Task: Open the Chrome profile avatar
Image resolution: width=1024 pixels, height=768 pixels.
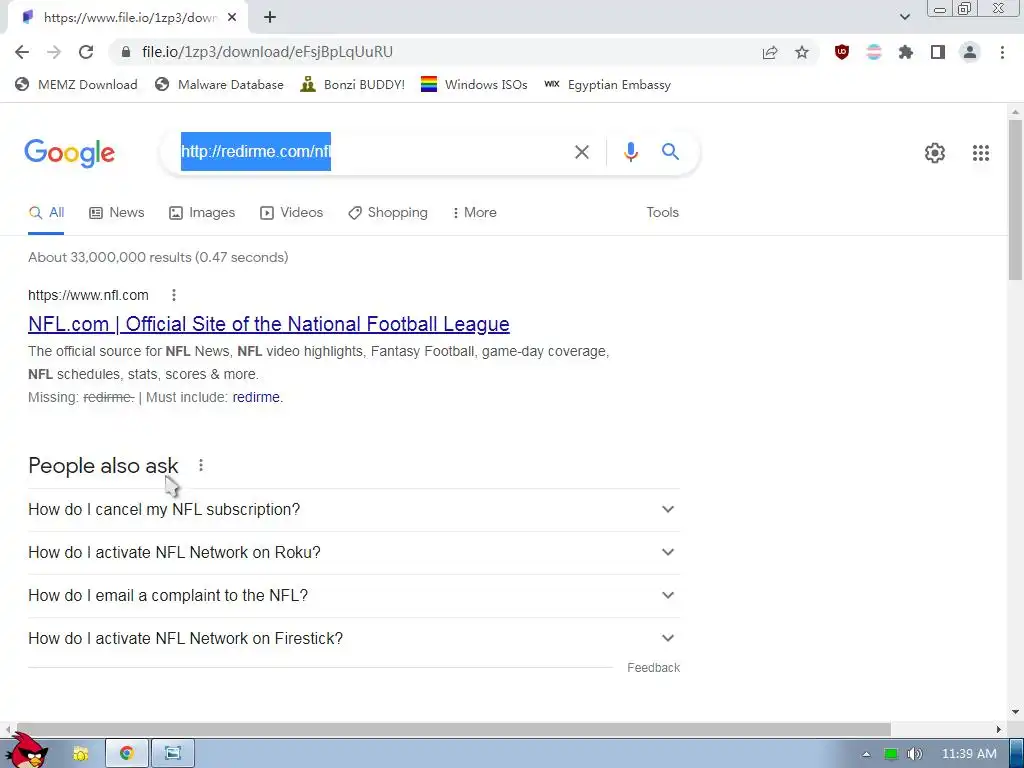Action: tap(970, 52)
